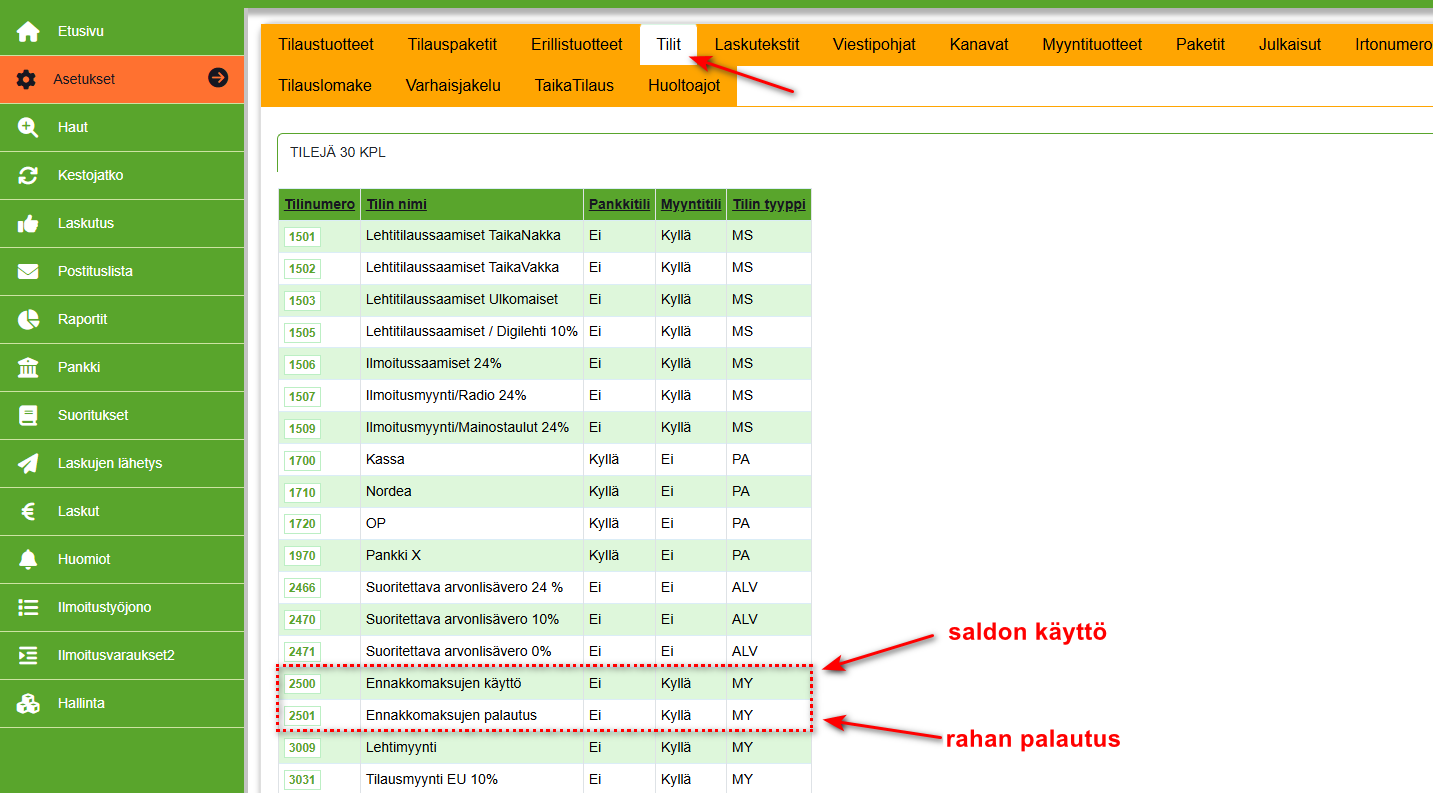Click the Laskut euro icon

pyautogui.click(x=28, y=511)
